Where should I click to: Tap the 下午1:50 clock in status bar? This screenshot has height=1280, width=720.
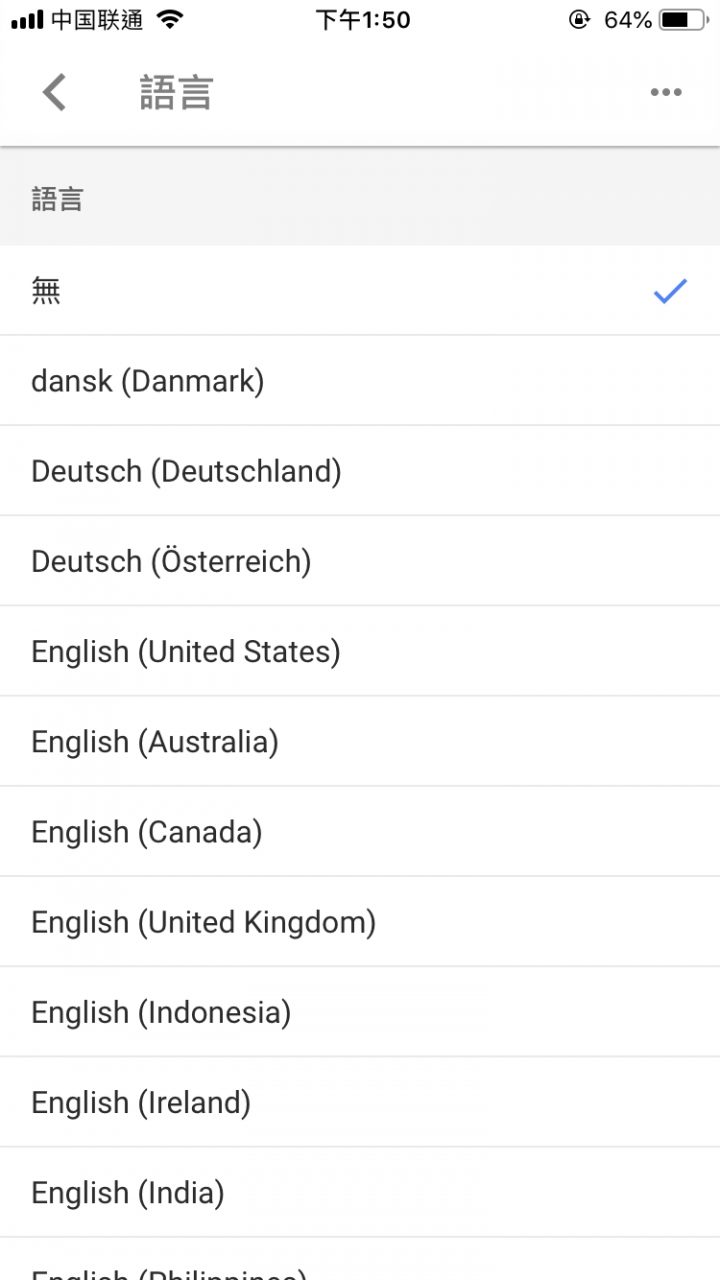point(362,19)
